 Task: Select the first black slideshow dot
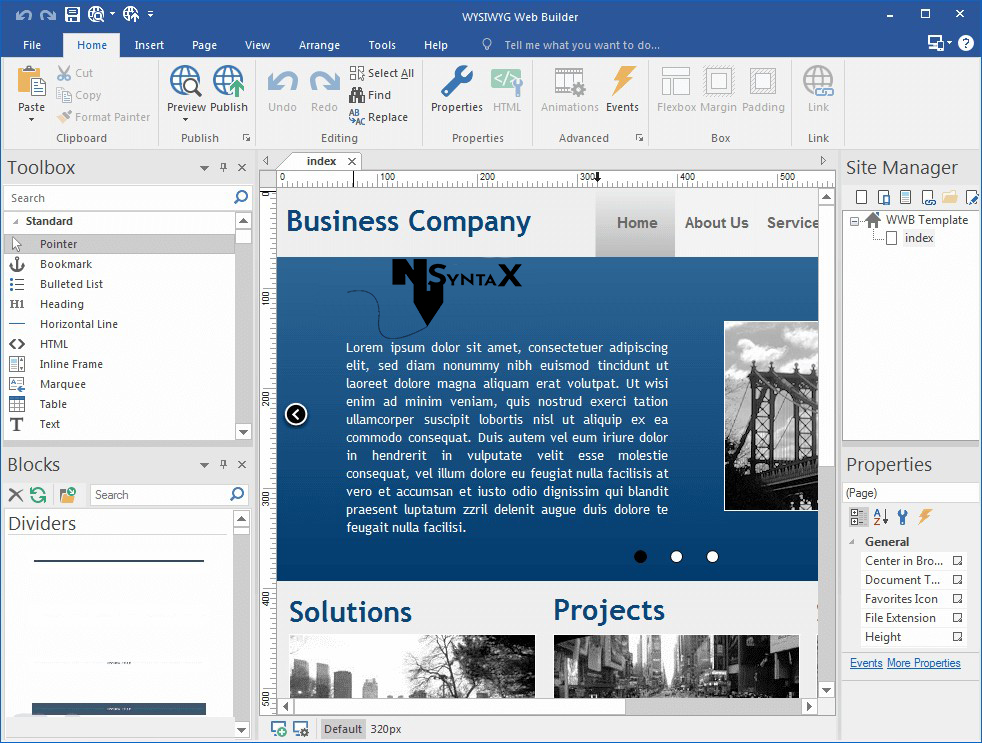pyautogui.click(x=640, y=556)
